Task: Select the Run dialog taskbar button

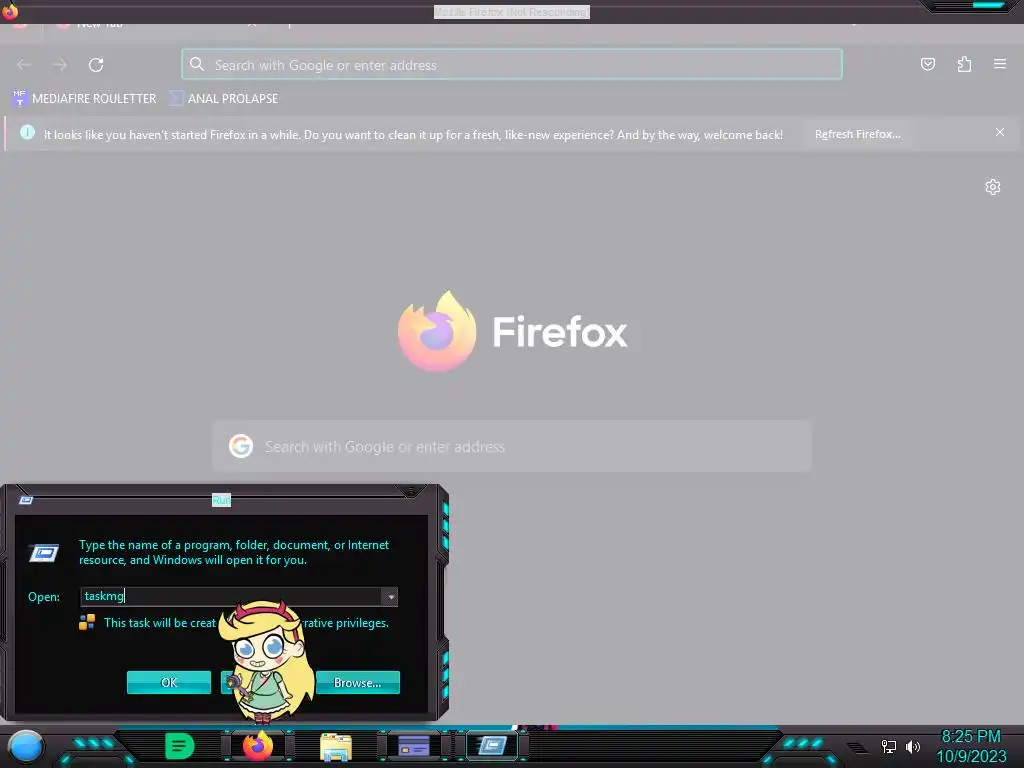Action: (492, 746)
